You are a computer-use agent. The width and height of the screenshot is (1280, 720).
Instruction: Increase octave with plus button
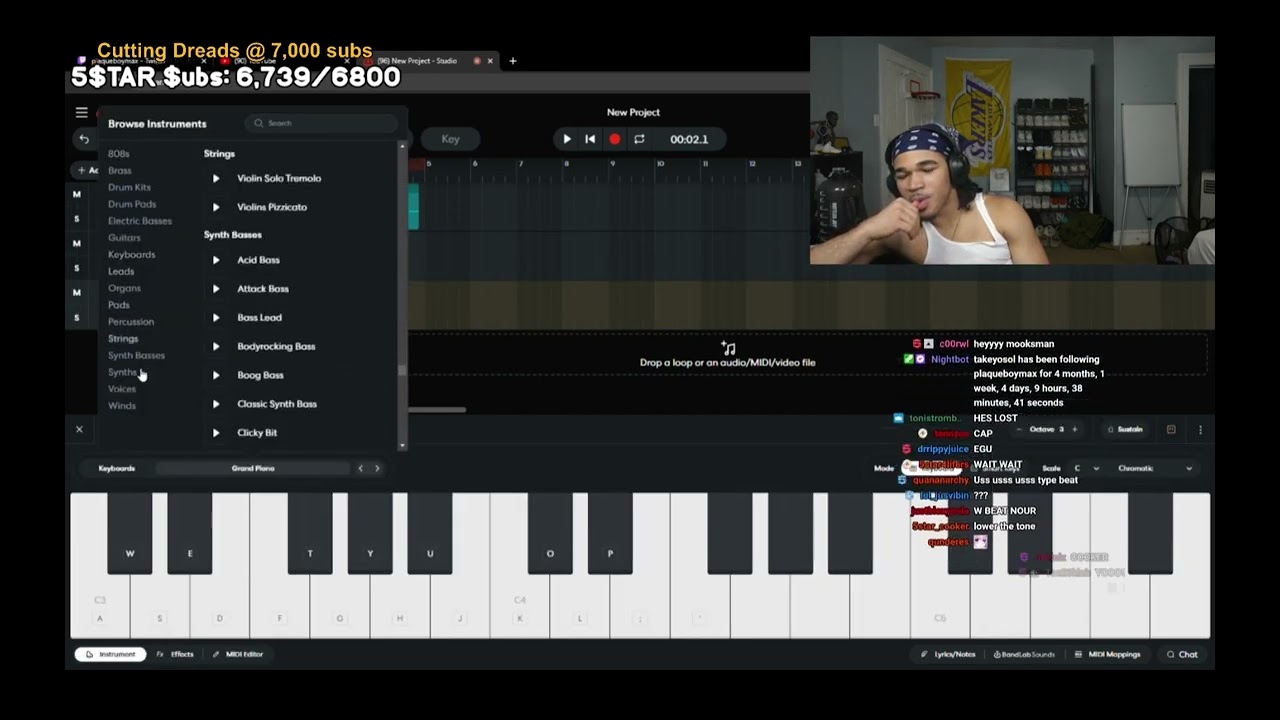(1075, 429)
